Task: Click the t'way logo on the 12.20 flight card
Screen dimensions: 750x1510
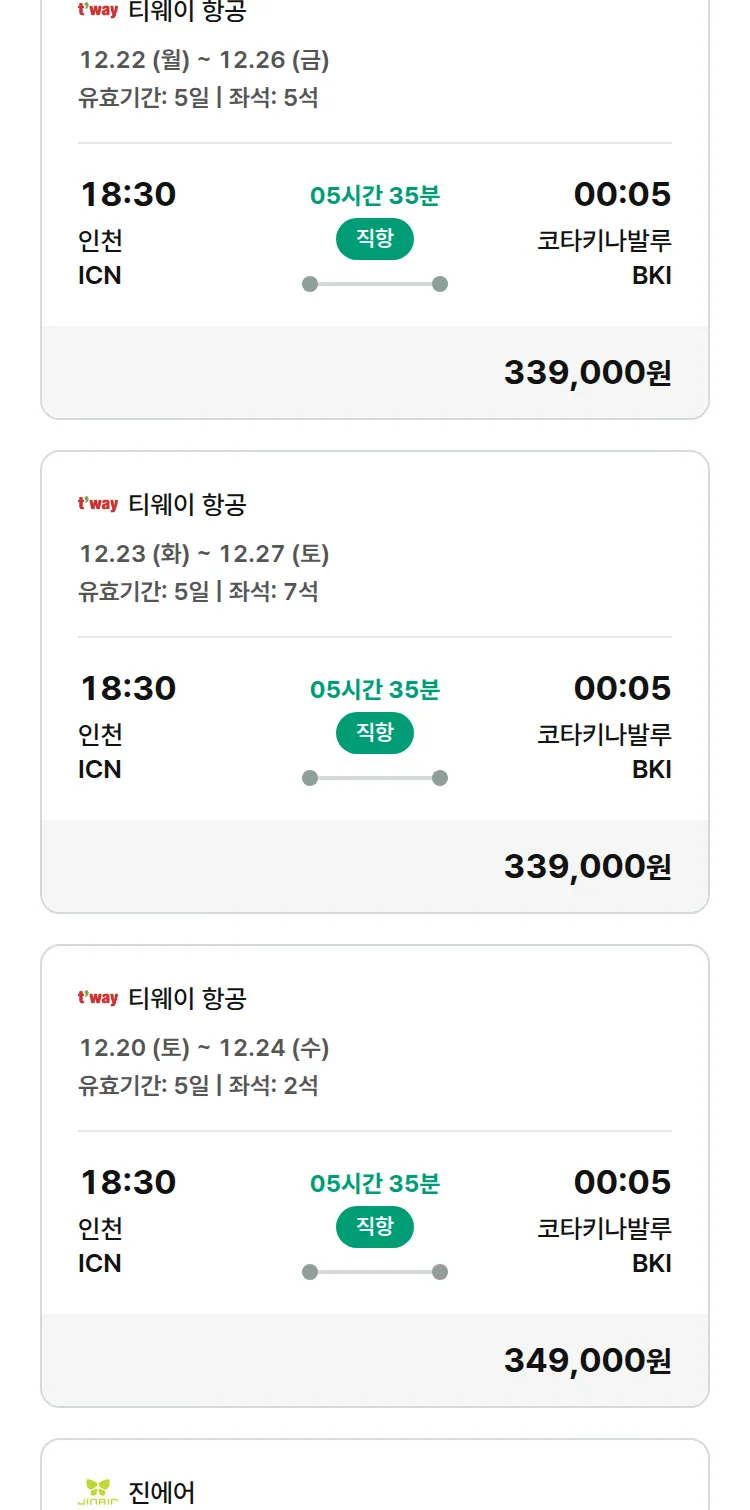Action: pyautogui.click(x=98, y=998)
